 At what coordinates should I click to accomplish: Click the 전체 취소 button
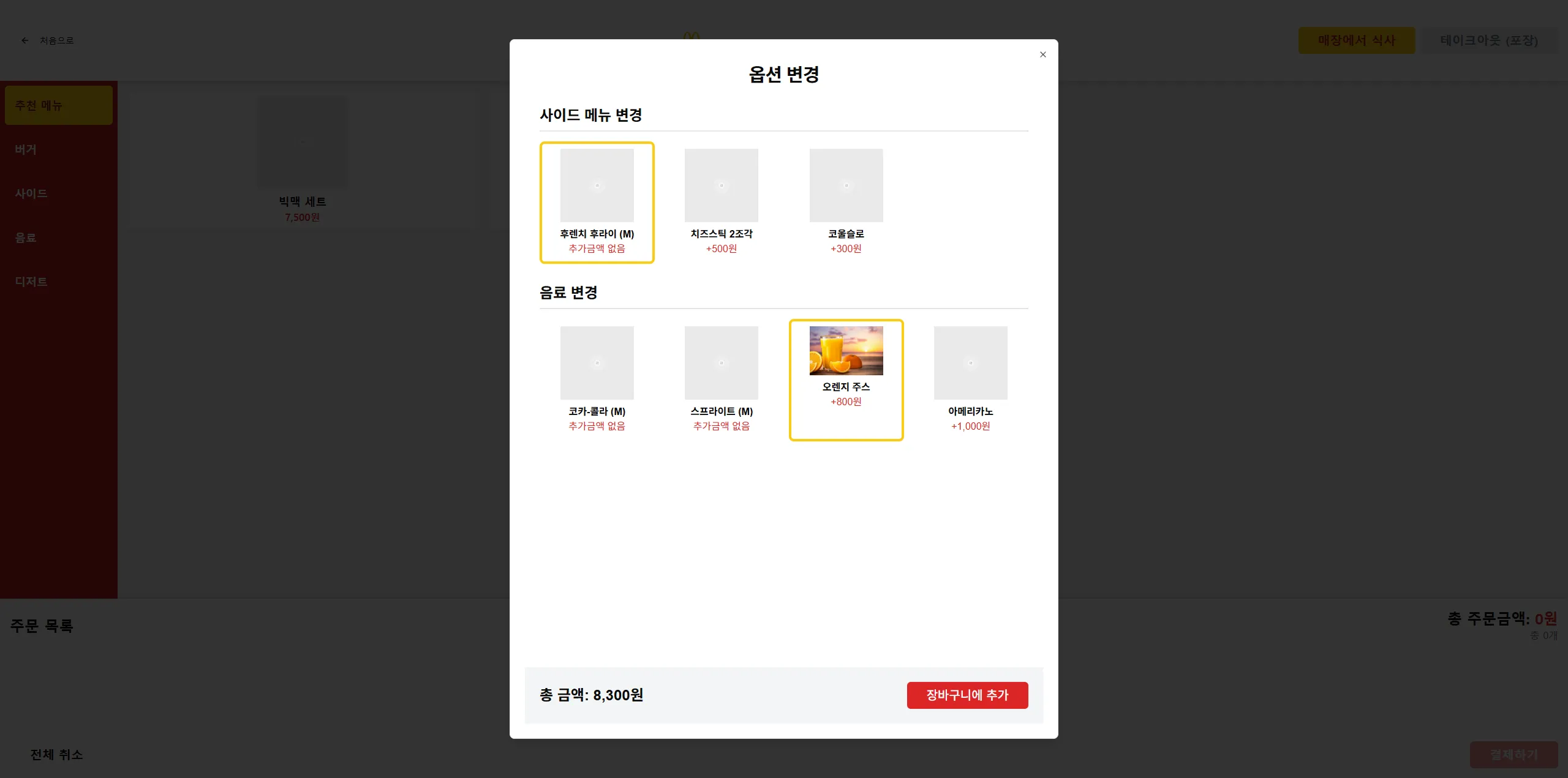pos(56,754)
